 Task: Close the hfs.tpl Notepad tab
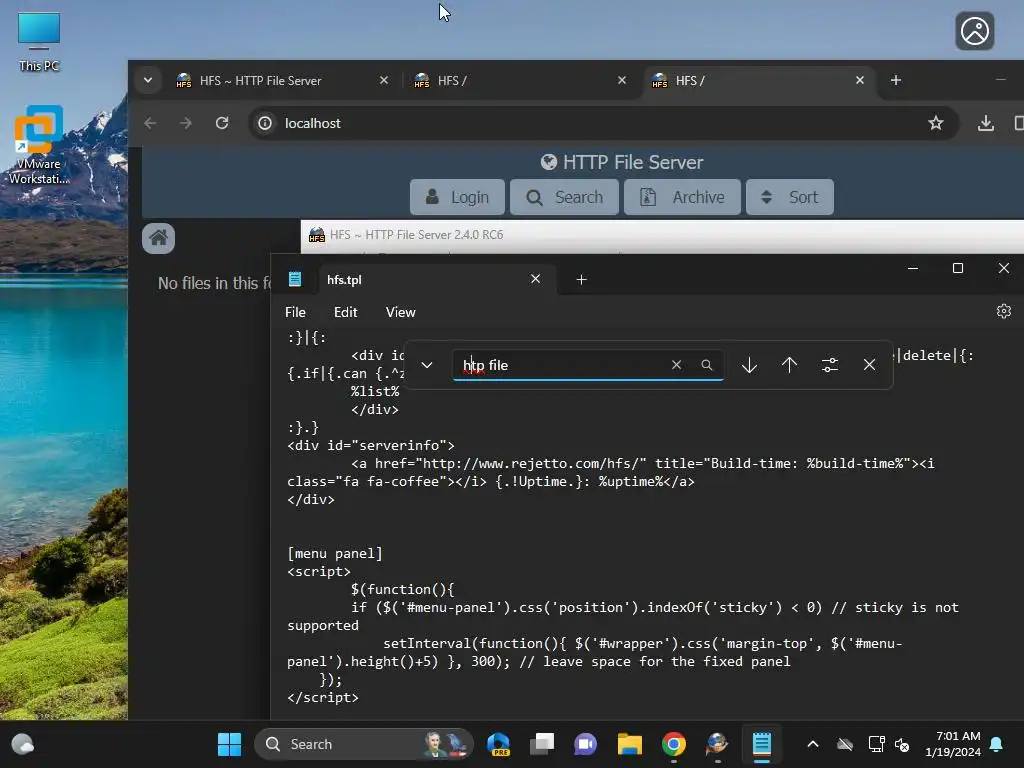click(536, 279)
